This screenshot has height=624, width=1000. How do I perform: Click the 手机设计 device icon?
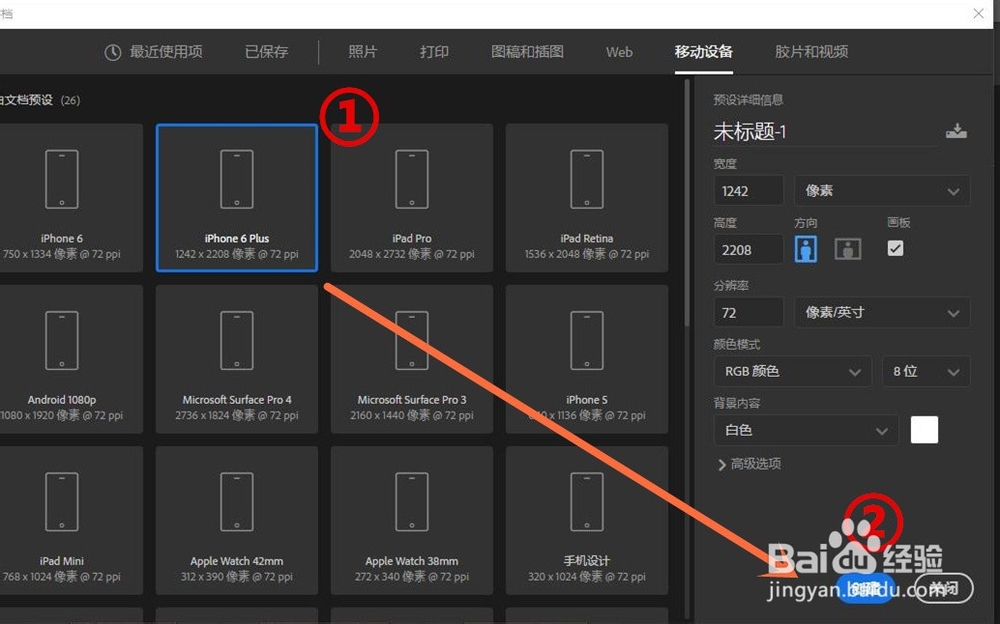pyautogui.click(x=587, y=502)
